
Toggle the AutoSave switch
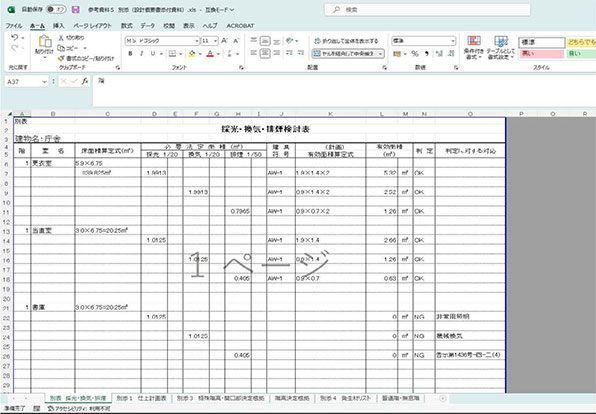[56, 10]
